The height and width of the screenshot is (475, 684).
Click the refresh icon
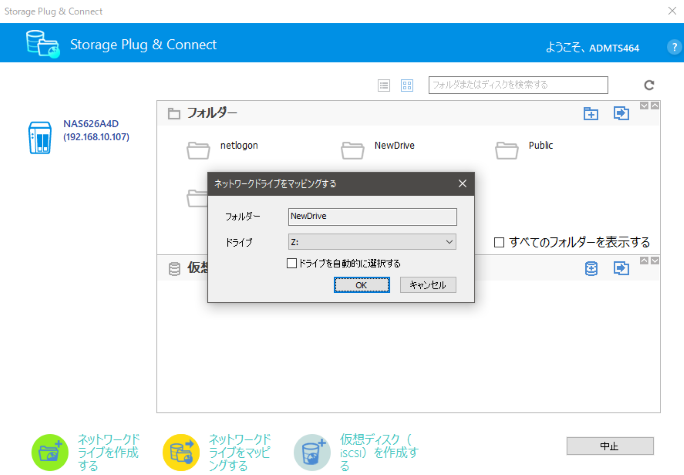point(649,85)
